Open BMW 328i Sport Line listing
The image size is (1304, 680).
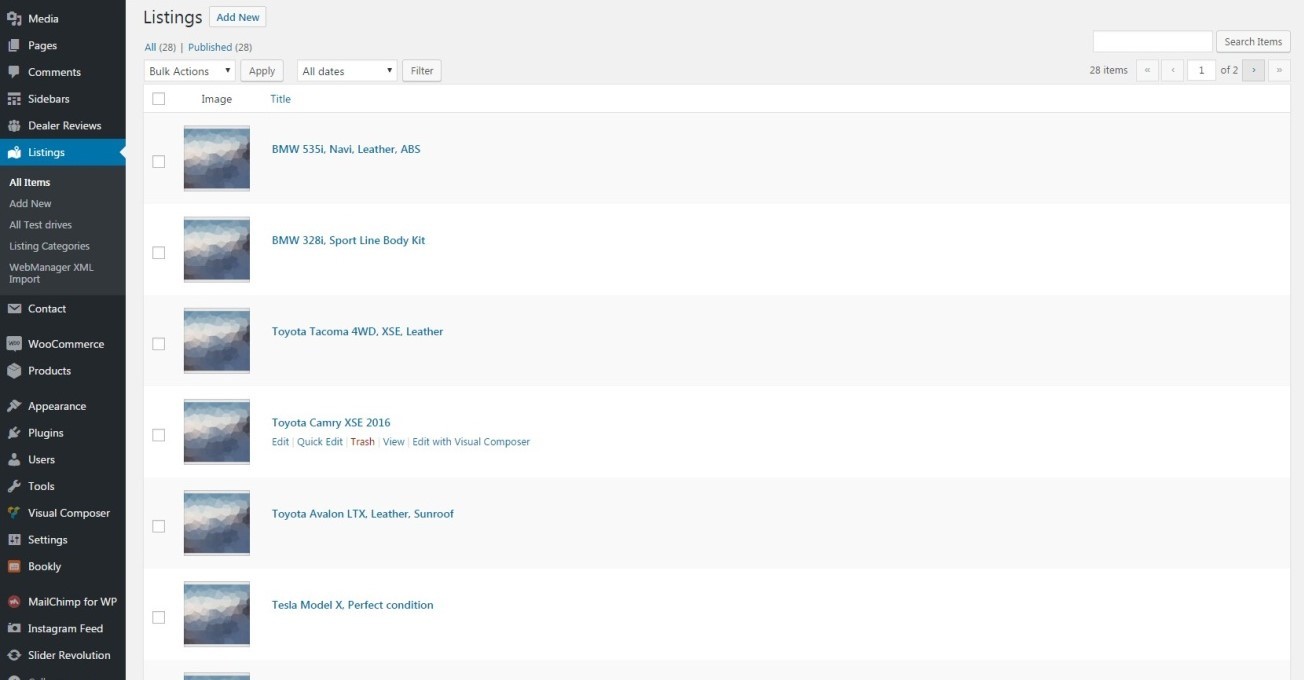(x=348, y=240)
